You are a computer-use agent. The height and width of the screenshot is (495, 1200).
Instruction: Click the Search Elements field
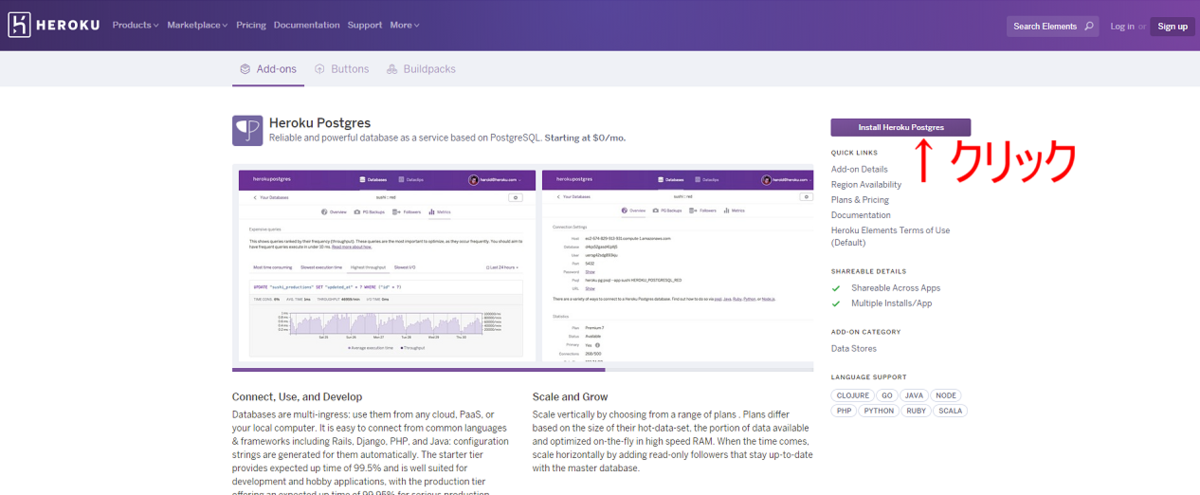click(1053, 26)
